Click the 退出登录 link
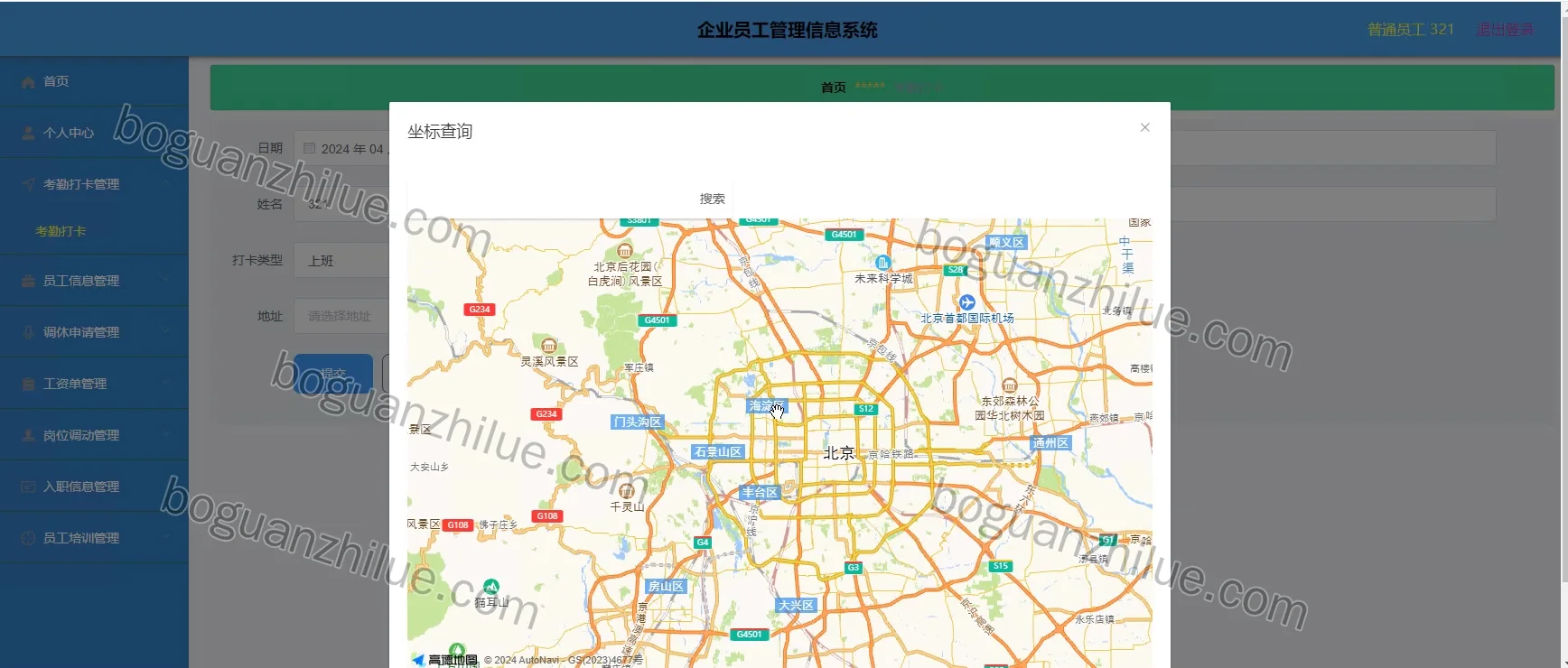The image size is (1568, 668). pyautogui.click(x=1505, y=30)
